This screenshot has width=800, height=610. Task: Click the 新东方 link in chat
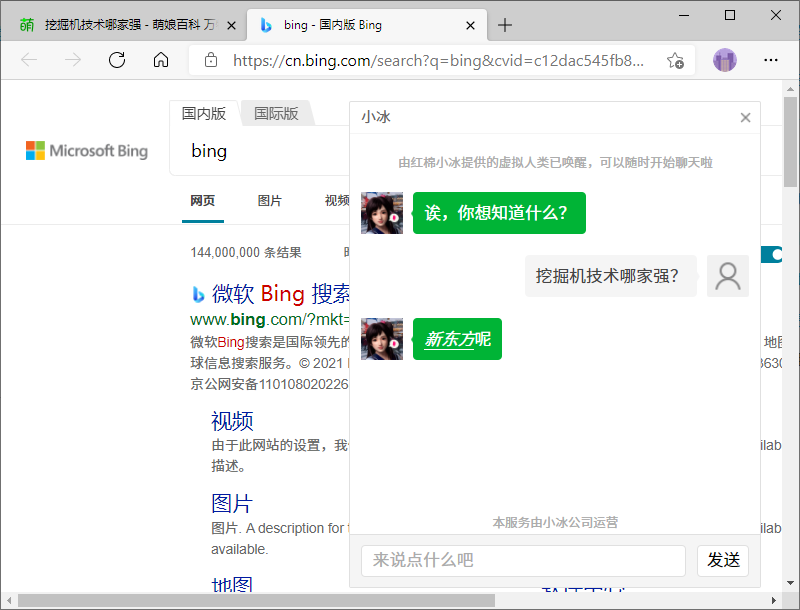pyautogui.click(x=450, y=339)
